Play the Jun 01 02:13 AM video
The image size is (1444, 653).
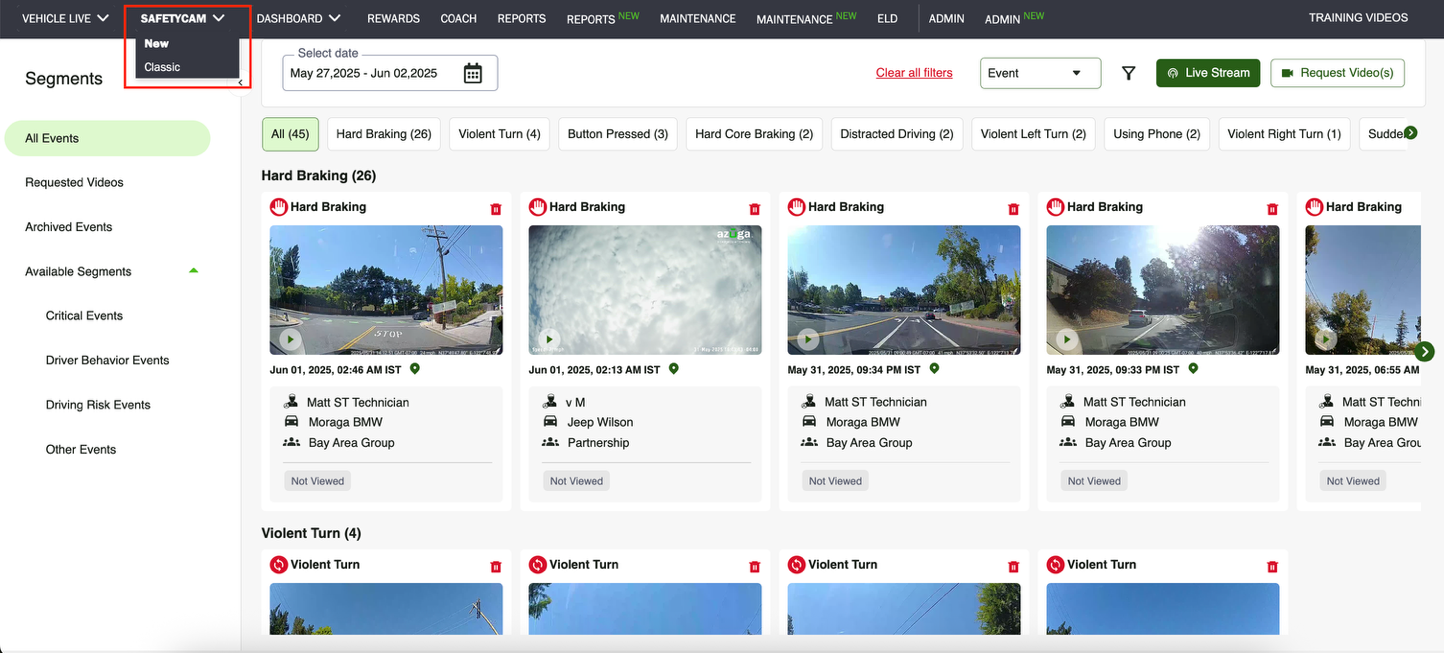pyautogui.click(x=548, y=339)
